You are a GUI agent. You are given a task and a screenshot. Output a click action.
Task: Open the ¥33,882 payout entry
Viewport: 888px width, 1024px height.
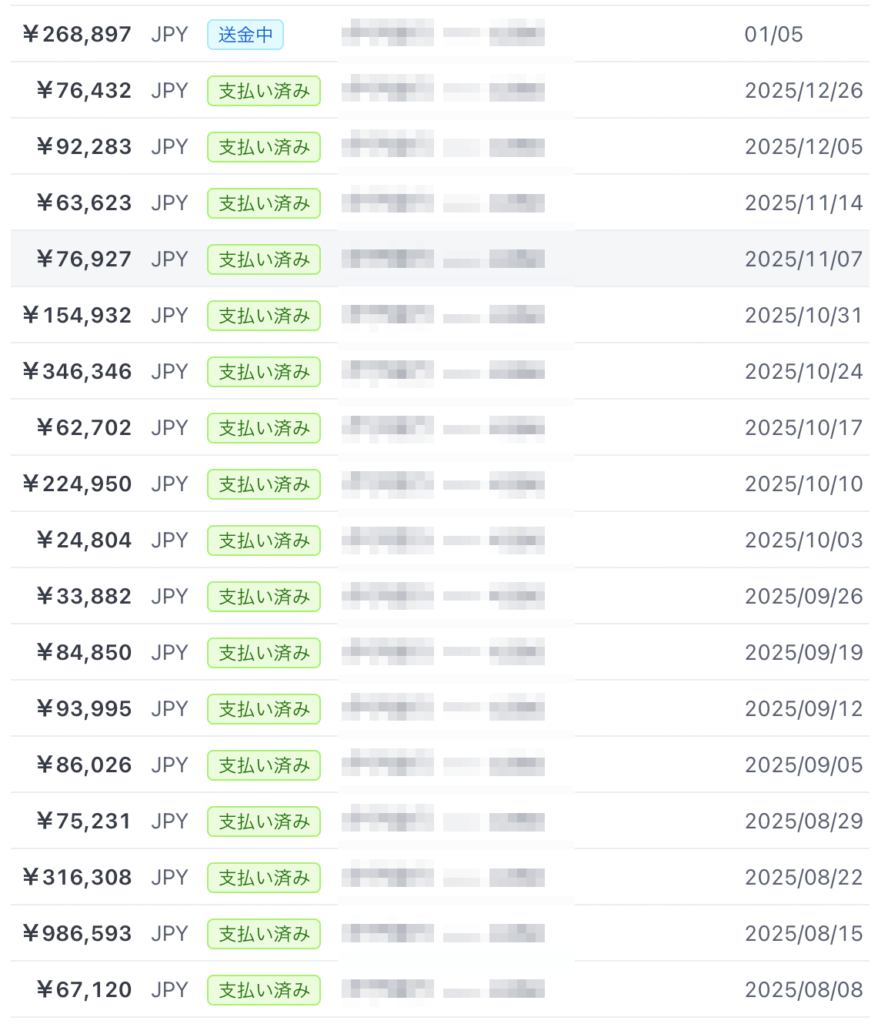click(84, 596)
